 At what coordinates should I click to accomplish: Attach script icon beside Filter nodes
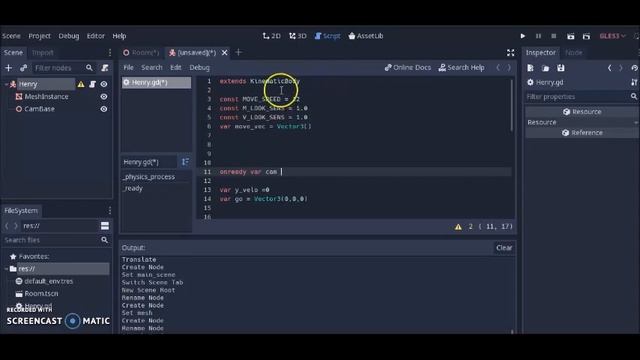[105, 68]
